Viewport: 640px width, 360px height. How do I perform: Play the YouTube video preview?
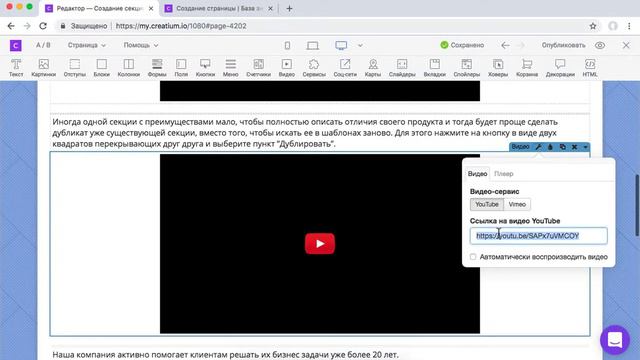click(320, 244)
